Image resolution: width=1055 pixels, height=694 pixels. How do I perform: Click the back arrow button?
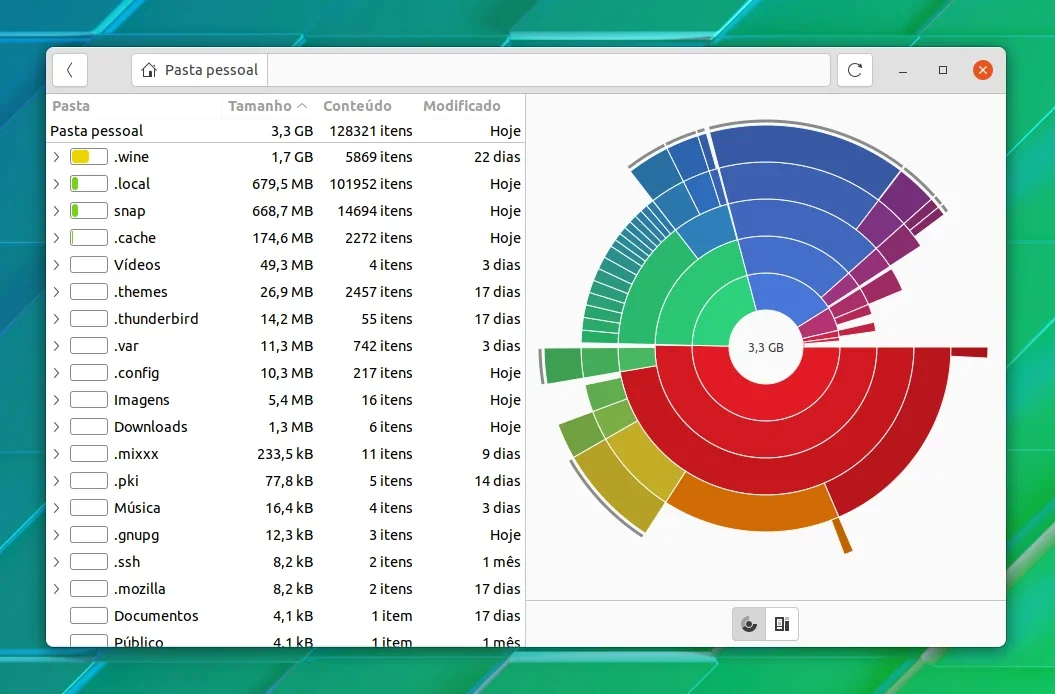70,70
